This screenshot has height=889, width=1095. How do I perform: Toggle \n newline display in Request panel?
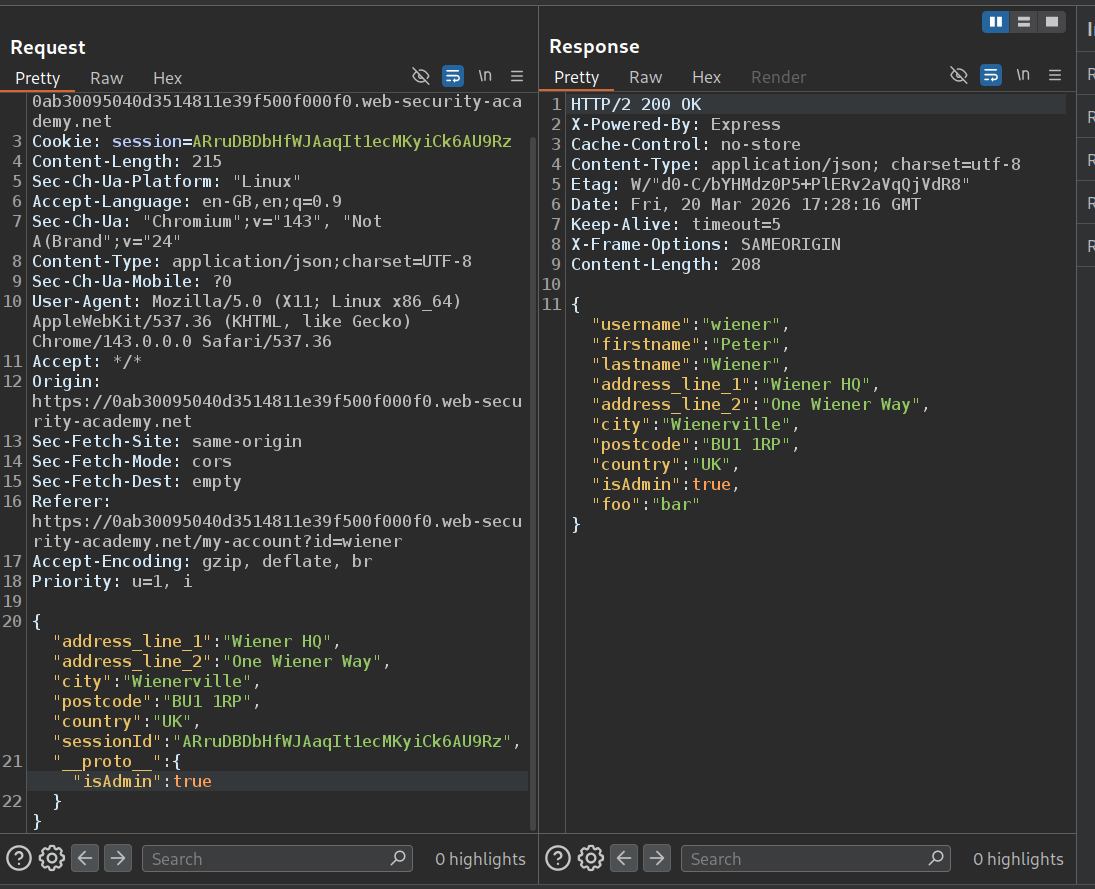click(x=485, y=76)
